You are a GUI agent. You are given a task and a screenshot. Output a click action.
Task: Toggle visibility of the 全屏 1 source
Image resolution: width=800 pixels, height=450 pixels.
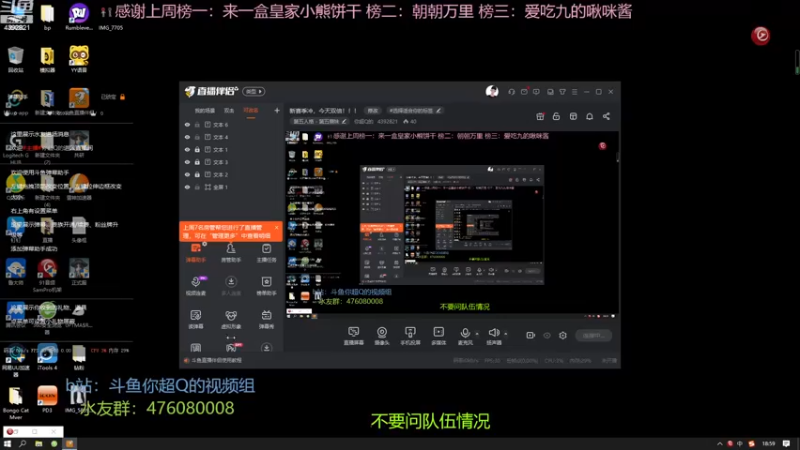tap(187, 187)
